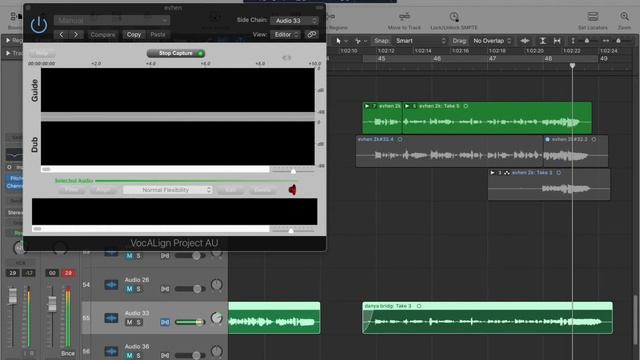Go to next preset in plugin header

pos(76,35)
